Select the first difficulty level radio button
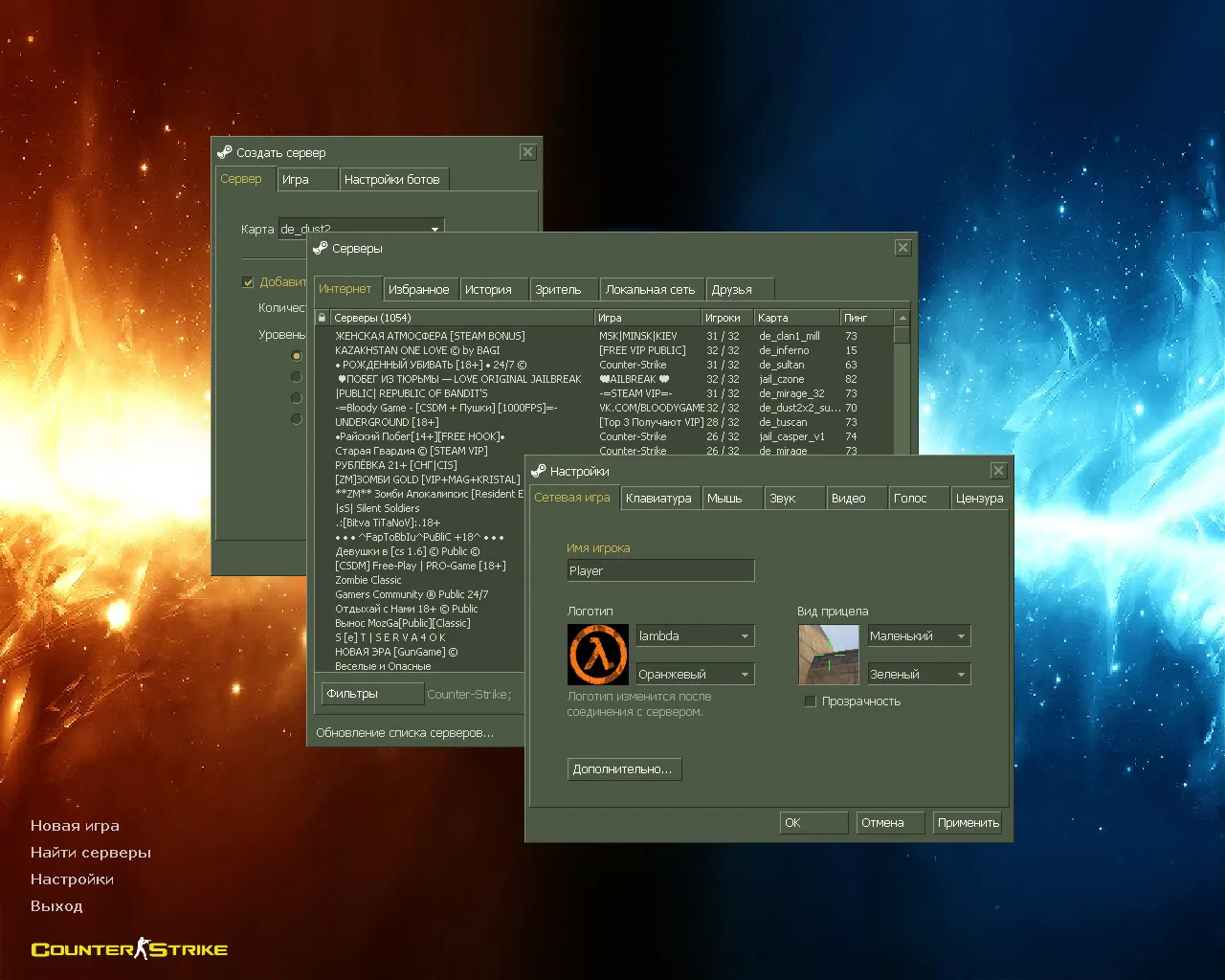The width and height of the screenshot is (1225, 980). pos(297,356)
